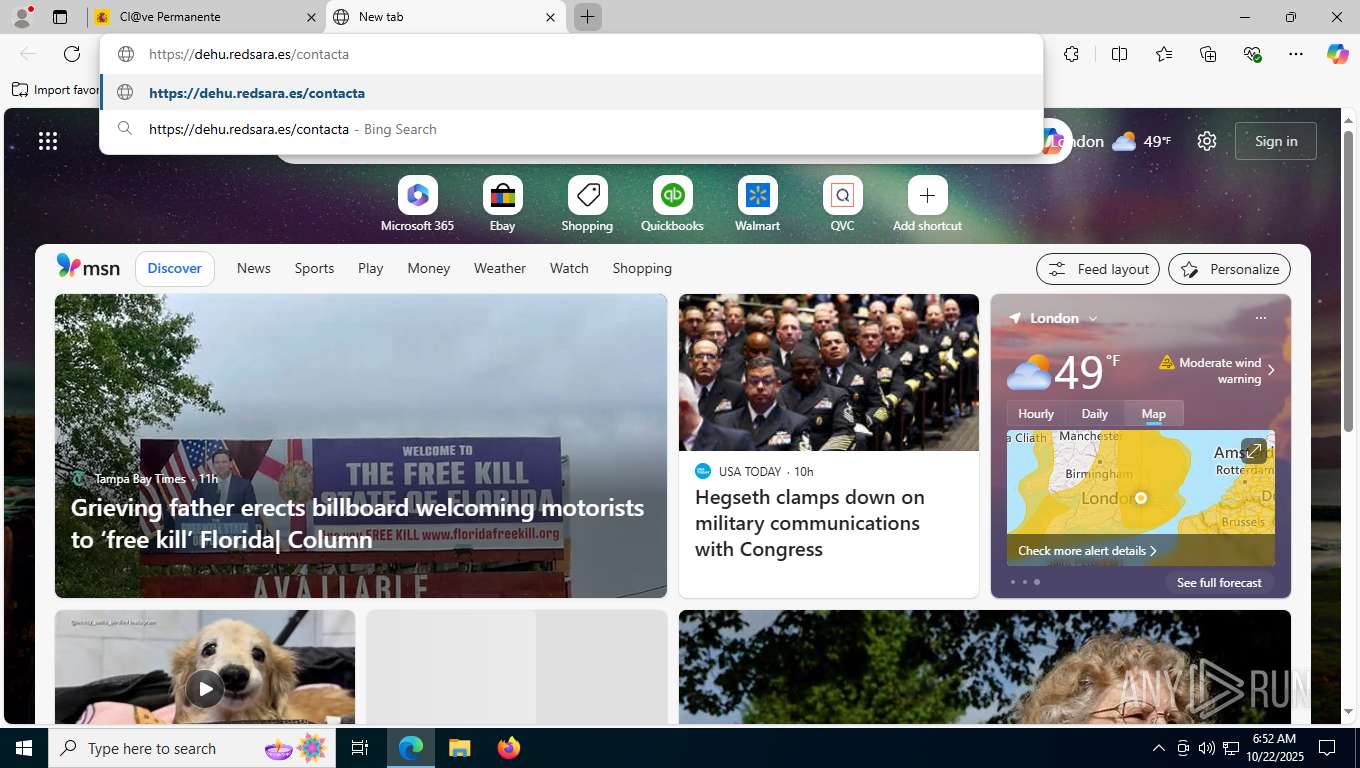Expand the weather map fullscreen icon

1254,451
